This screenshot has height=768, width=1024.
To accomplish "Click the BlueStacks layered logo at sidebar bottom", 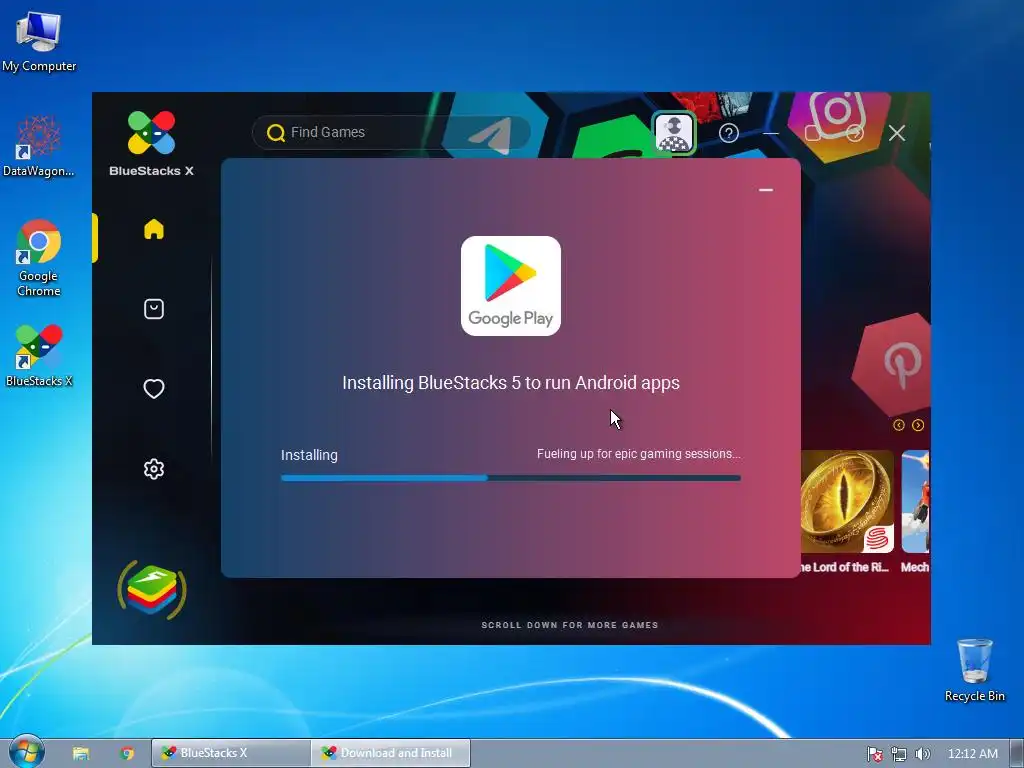I will tap(152, 590).
